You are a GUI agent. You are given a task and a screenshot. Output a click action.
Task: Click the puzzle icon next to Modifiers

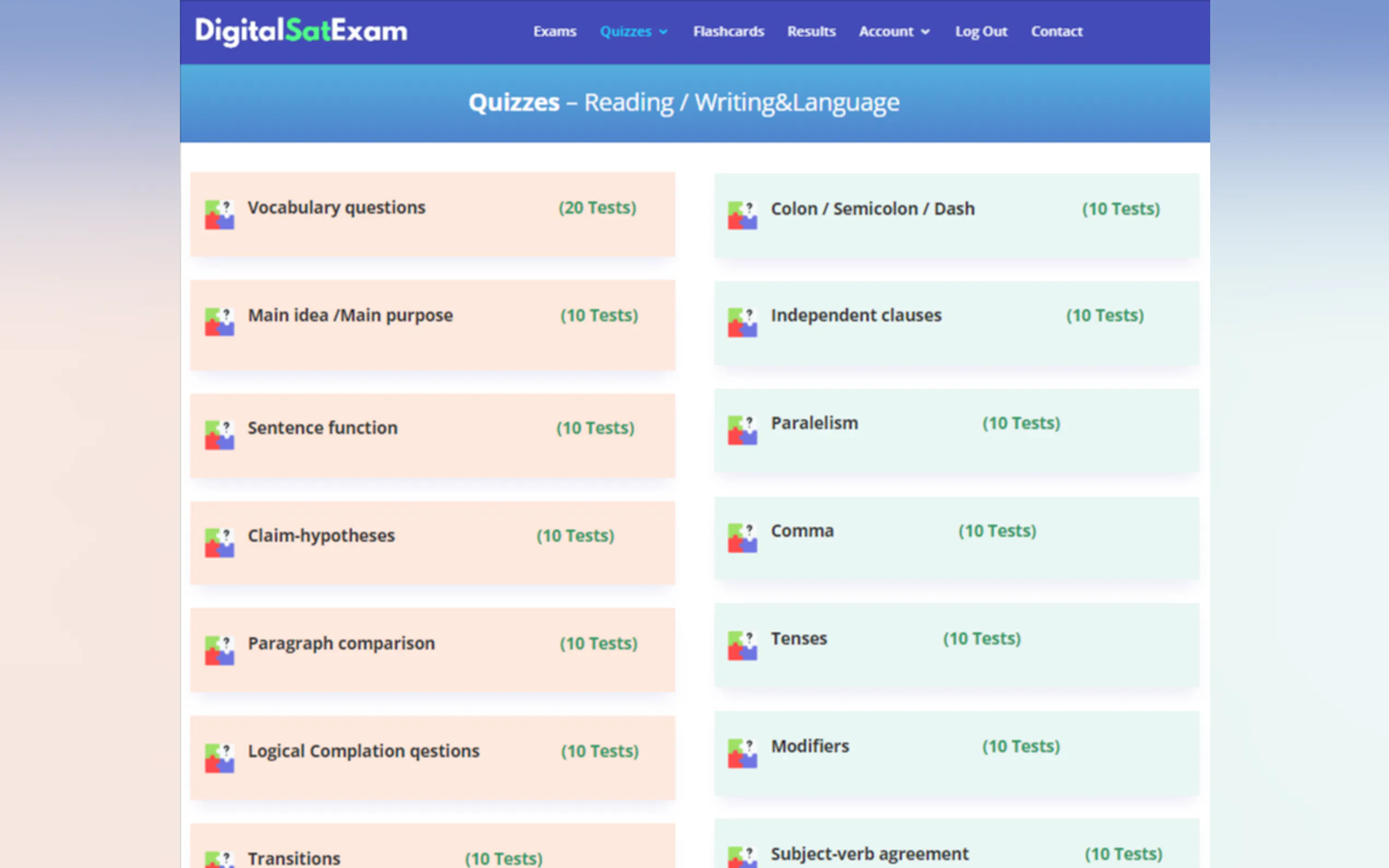pyautogui.click(x=742, y=753)
